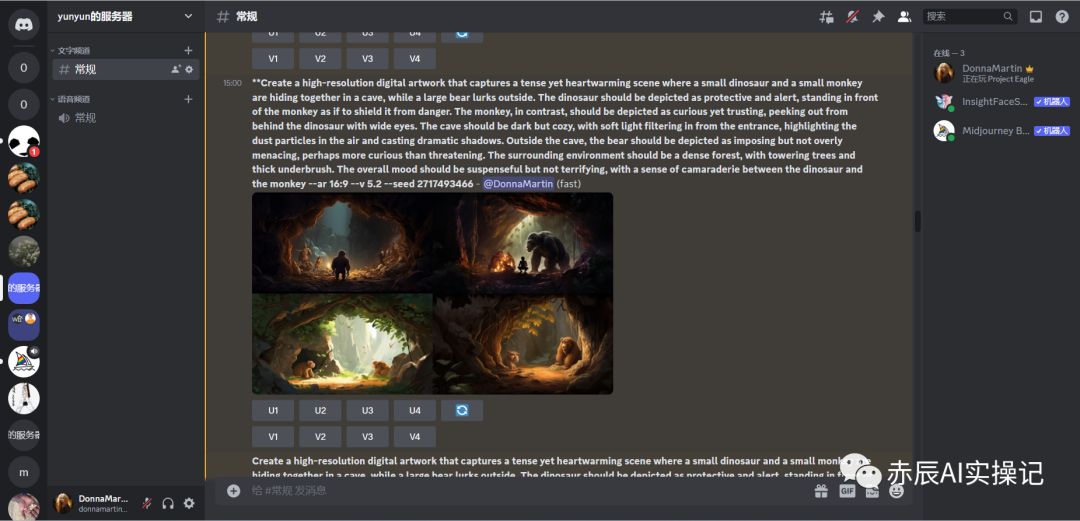The height and width of the screenshot is (521, 1080).
Task: Open the generated four-image grid preview
Action: 432,293
